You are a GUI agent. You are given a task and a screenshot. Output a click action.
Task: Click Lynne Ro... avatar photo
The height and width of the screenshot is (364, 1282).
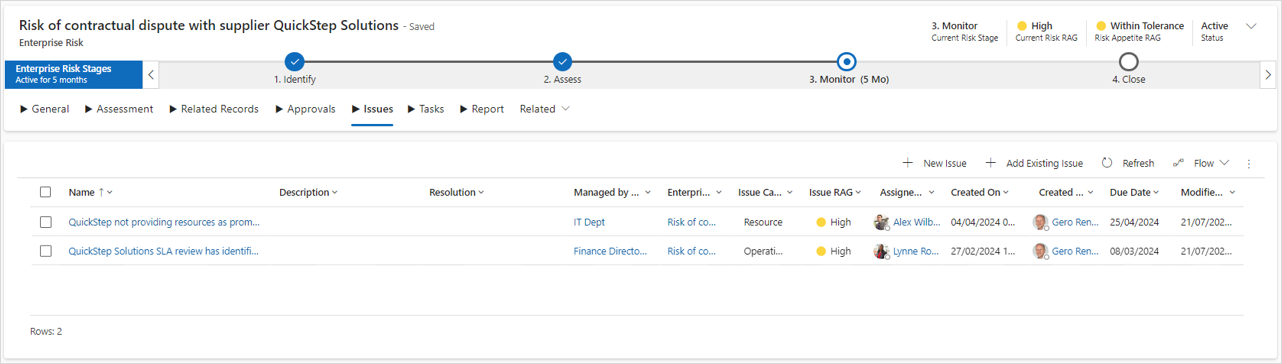coord(881,251)
